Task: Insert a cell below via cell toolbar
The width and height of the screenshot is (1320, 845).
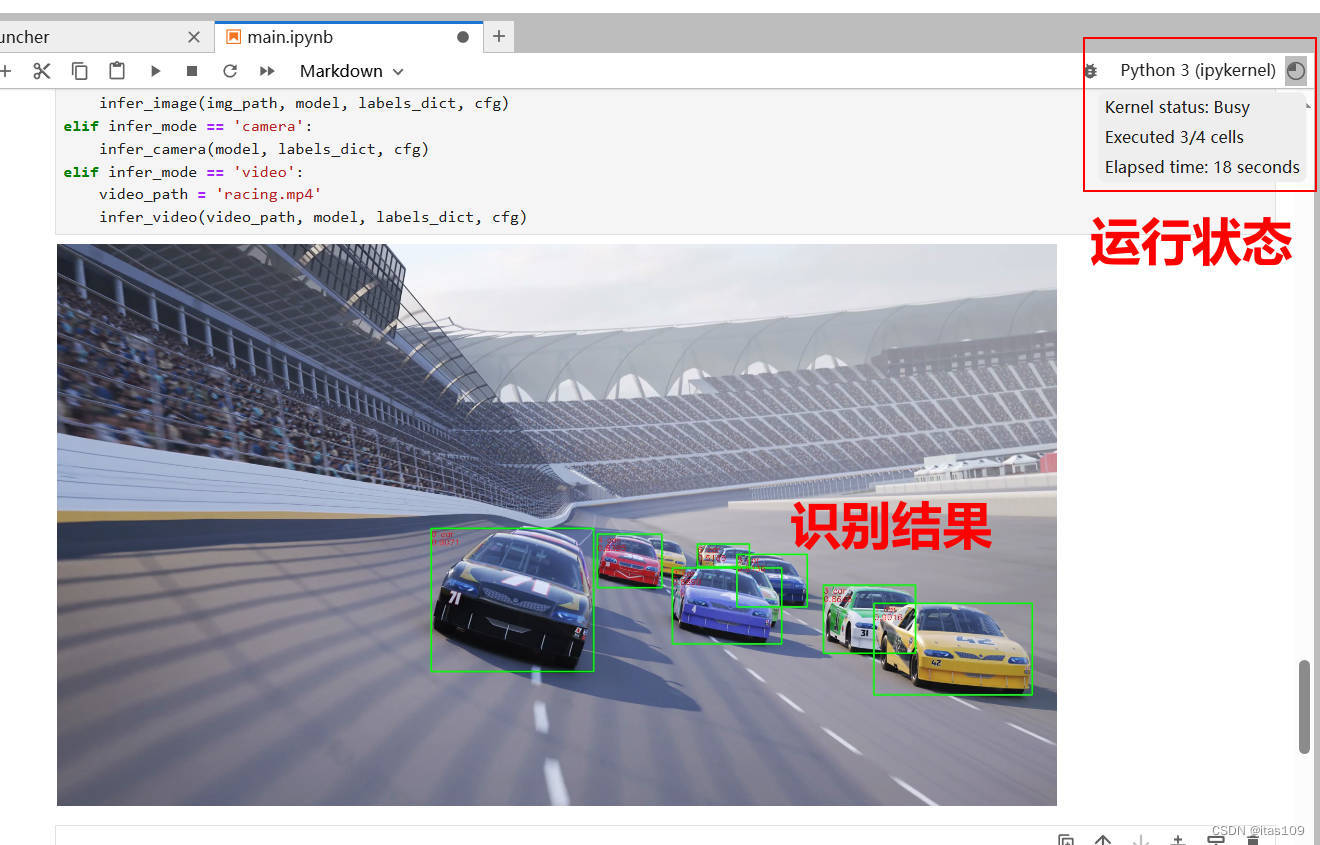Action: pos(1216,841)
